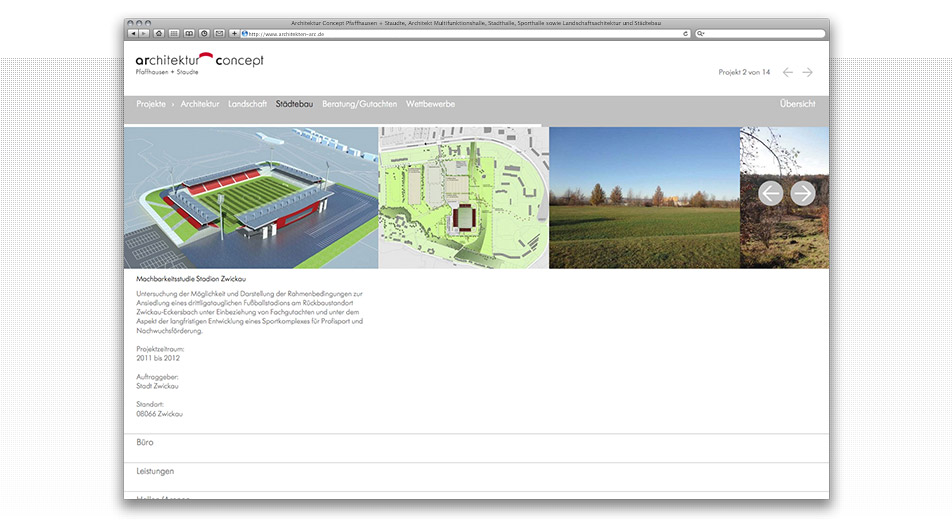Image resolution: width=952 pixels, height=530 pixels.
Task: Open the Beratung/Gutachten link
Action: 359,104
